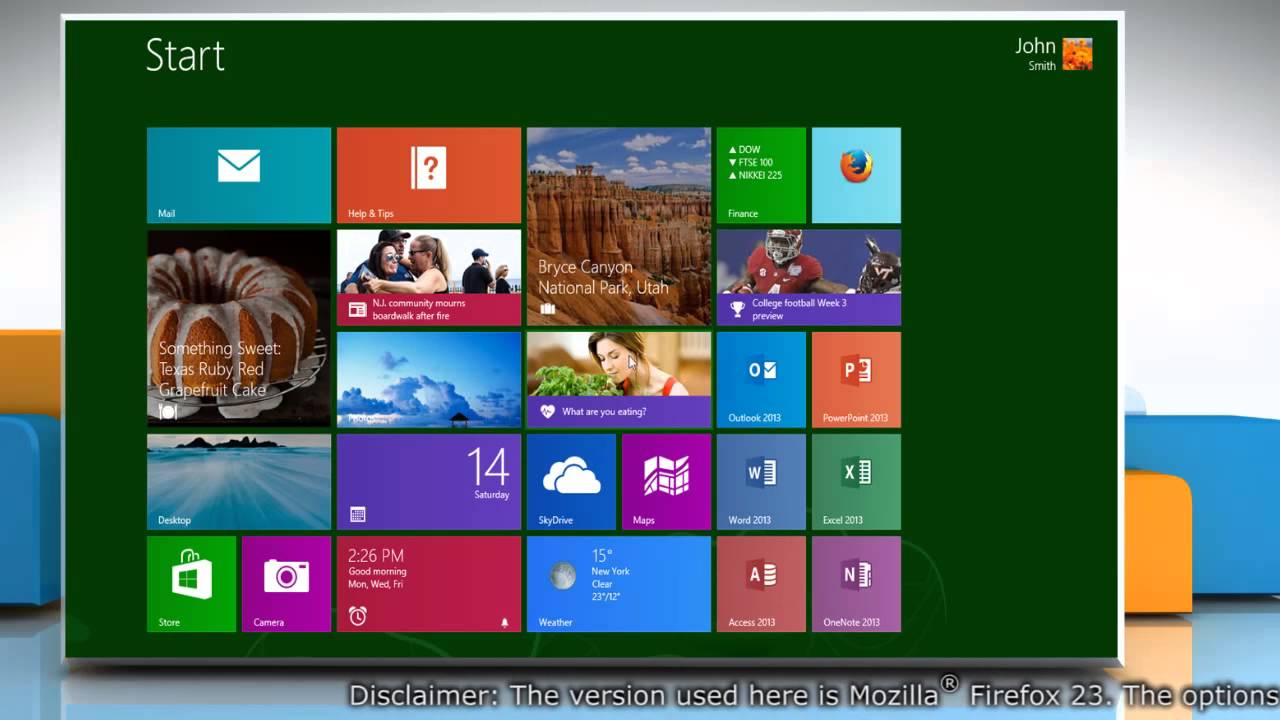
Task: Click the moon icon on Weather tile
Action: [x=563, y=575]
